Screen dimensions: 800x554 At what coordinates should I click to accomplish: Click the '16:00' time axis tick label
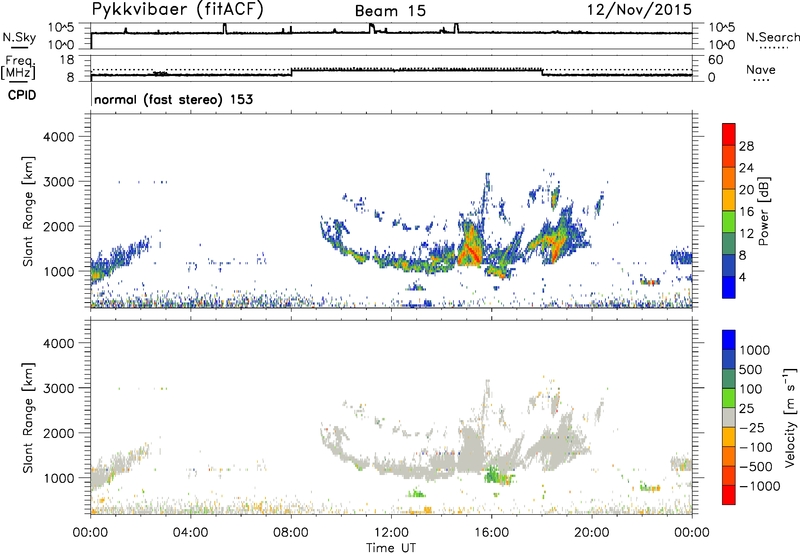[491, 533]
